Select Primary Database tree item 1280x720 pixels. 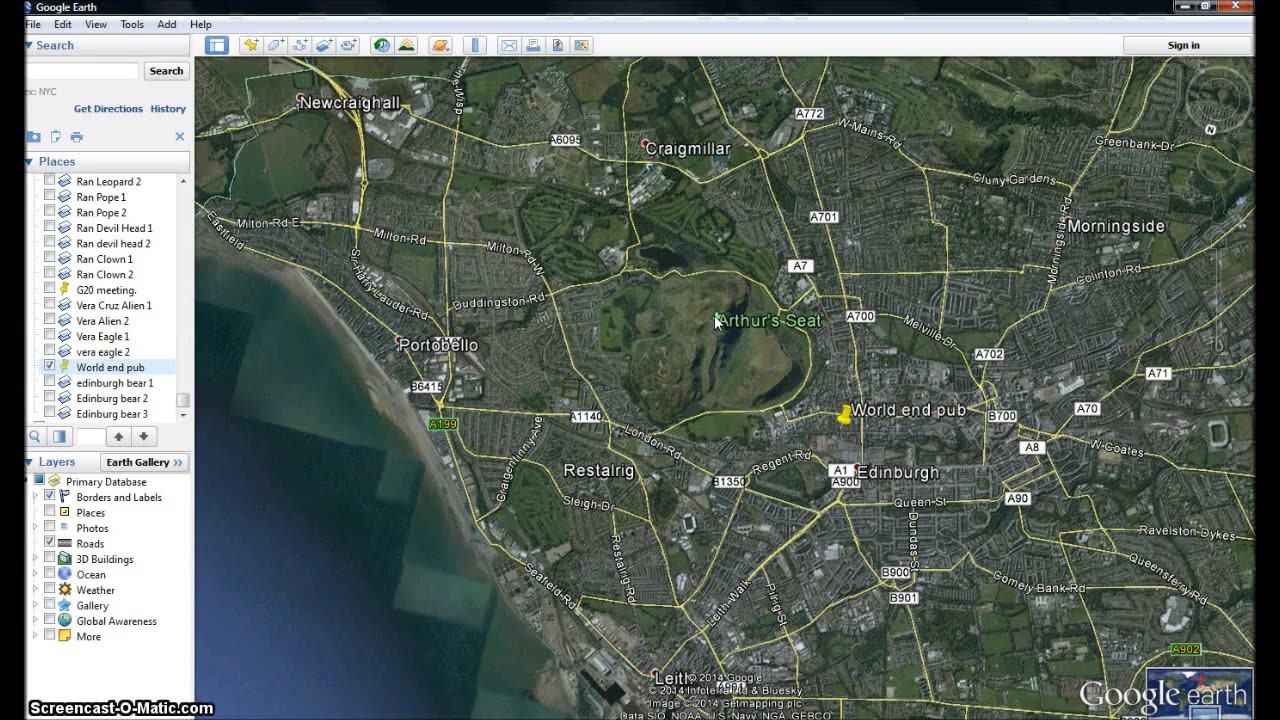[x=106, y=481]
